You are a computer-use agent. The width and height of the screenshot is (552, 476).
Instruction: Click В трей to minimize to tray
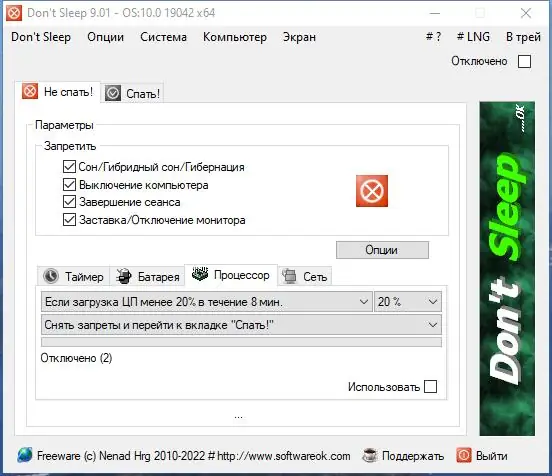(523, 37)
